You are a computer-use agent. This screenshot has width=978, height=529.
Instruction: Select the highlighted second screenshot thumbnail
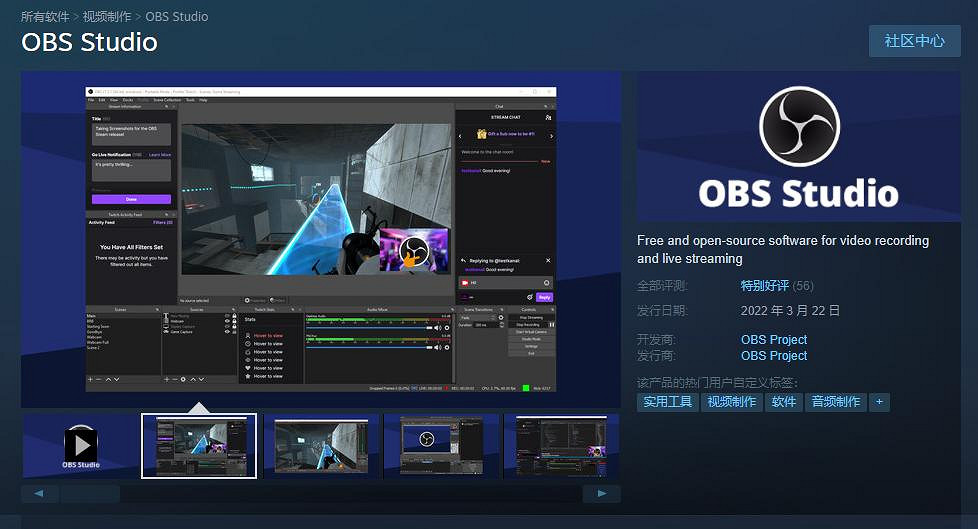(199, 446)
